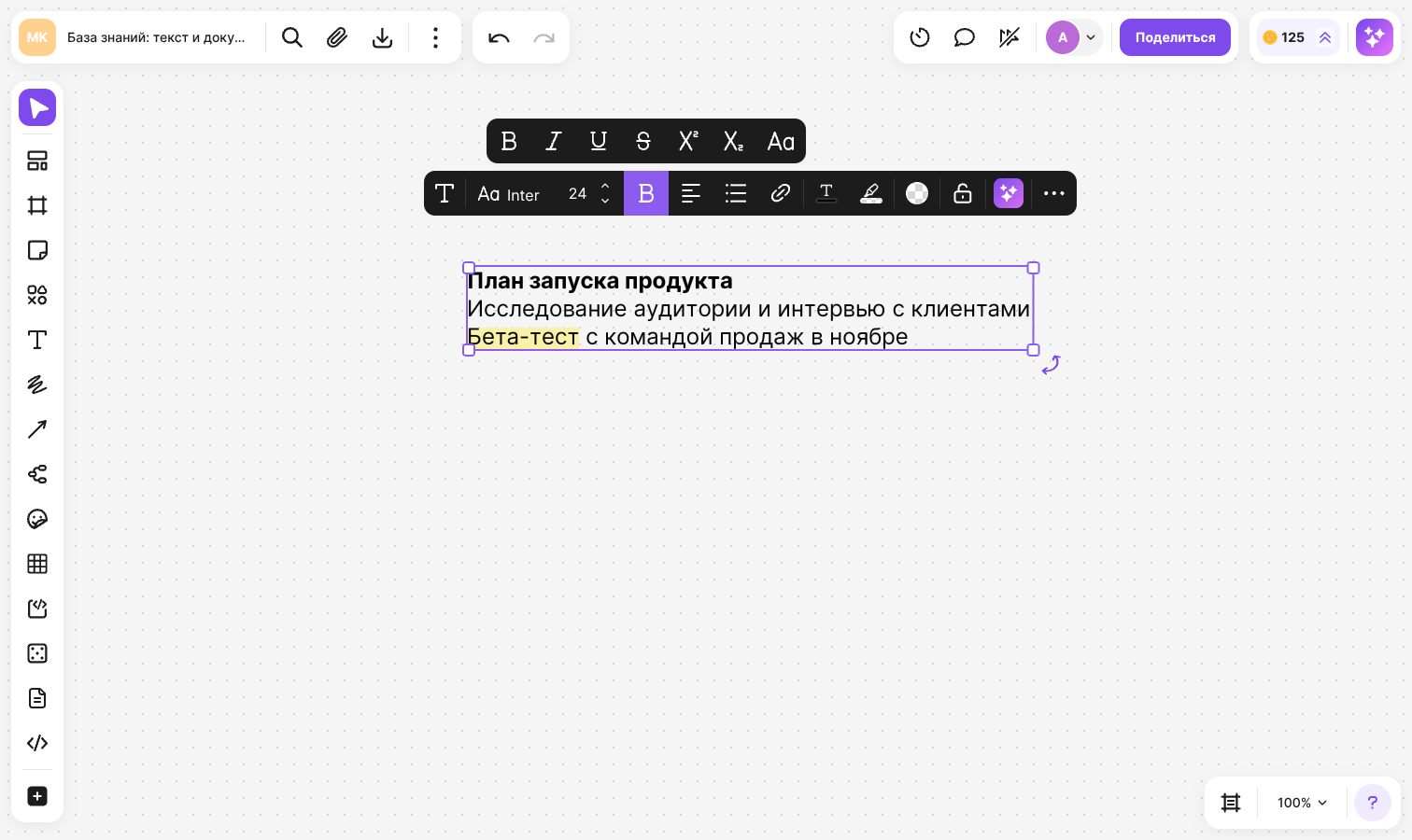The image size is (1412, 840).
Task: Select the cursor pointer tool
Action: [37, 107]
